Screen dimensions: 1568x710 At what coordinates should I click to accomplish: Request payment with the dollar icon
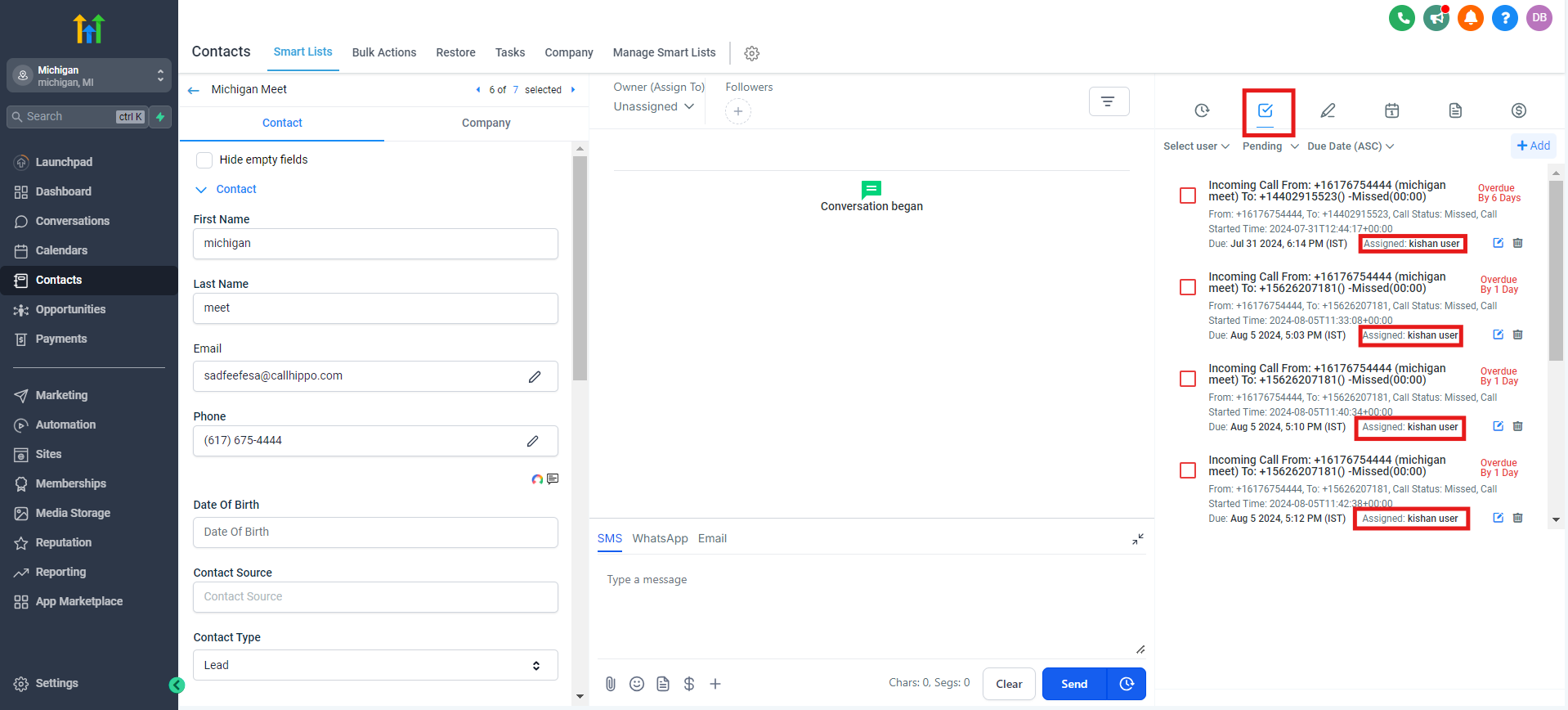[x=689, y=684]
